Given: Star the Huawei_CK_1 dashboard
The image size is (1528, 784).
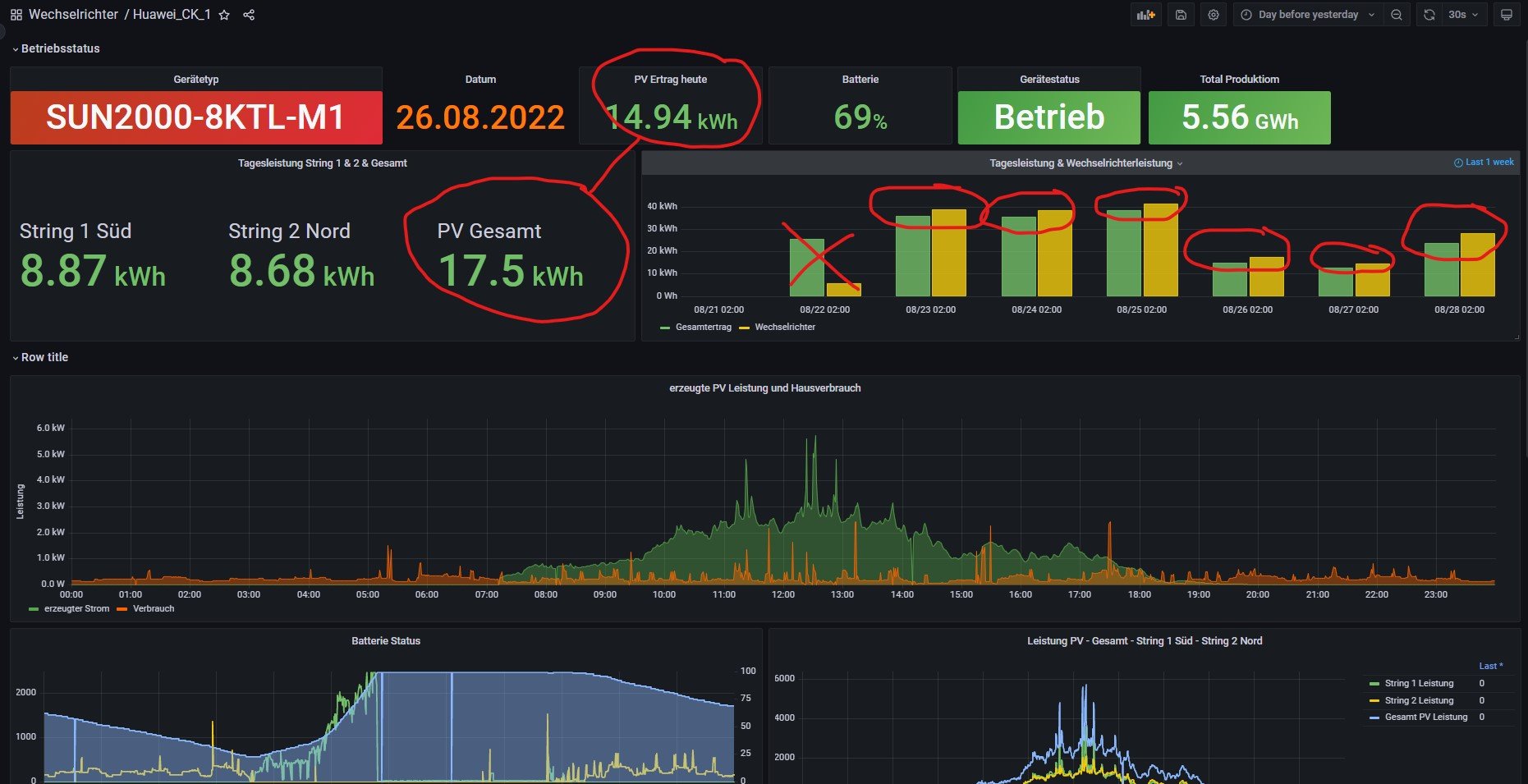Looking at the screenshot, I should pos(224,15).
